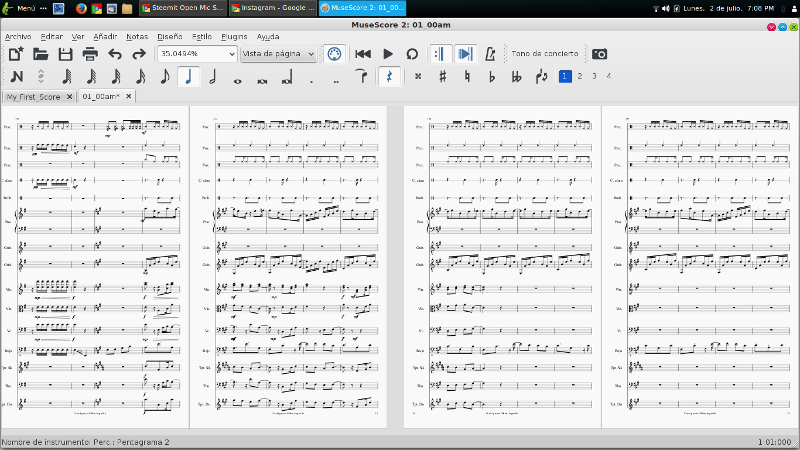This screenshot has height=450, width=800.
Task: Enable note input mode (N icon)
Action: pos(16,77)
